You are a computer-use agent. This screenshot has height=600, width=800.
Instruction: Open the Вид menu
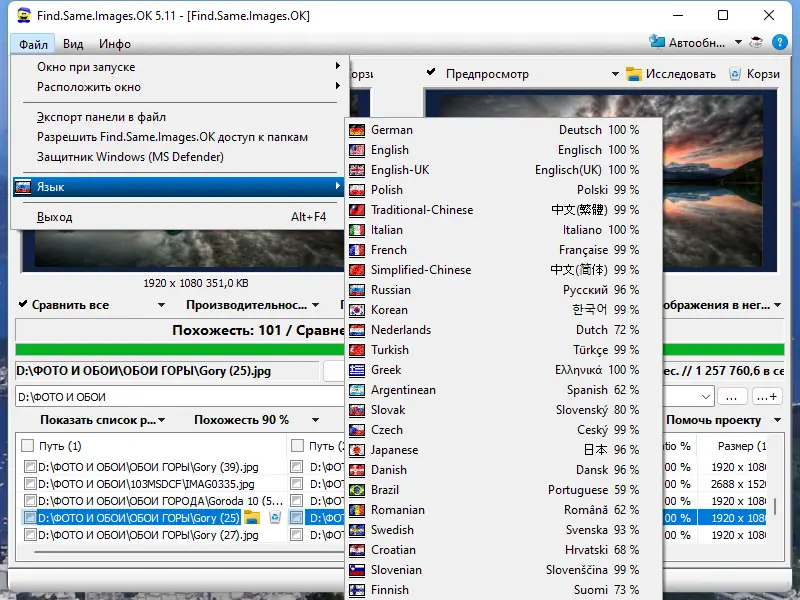tap(73, 44)
